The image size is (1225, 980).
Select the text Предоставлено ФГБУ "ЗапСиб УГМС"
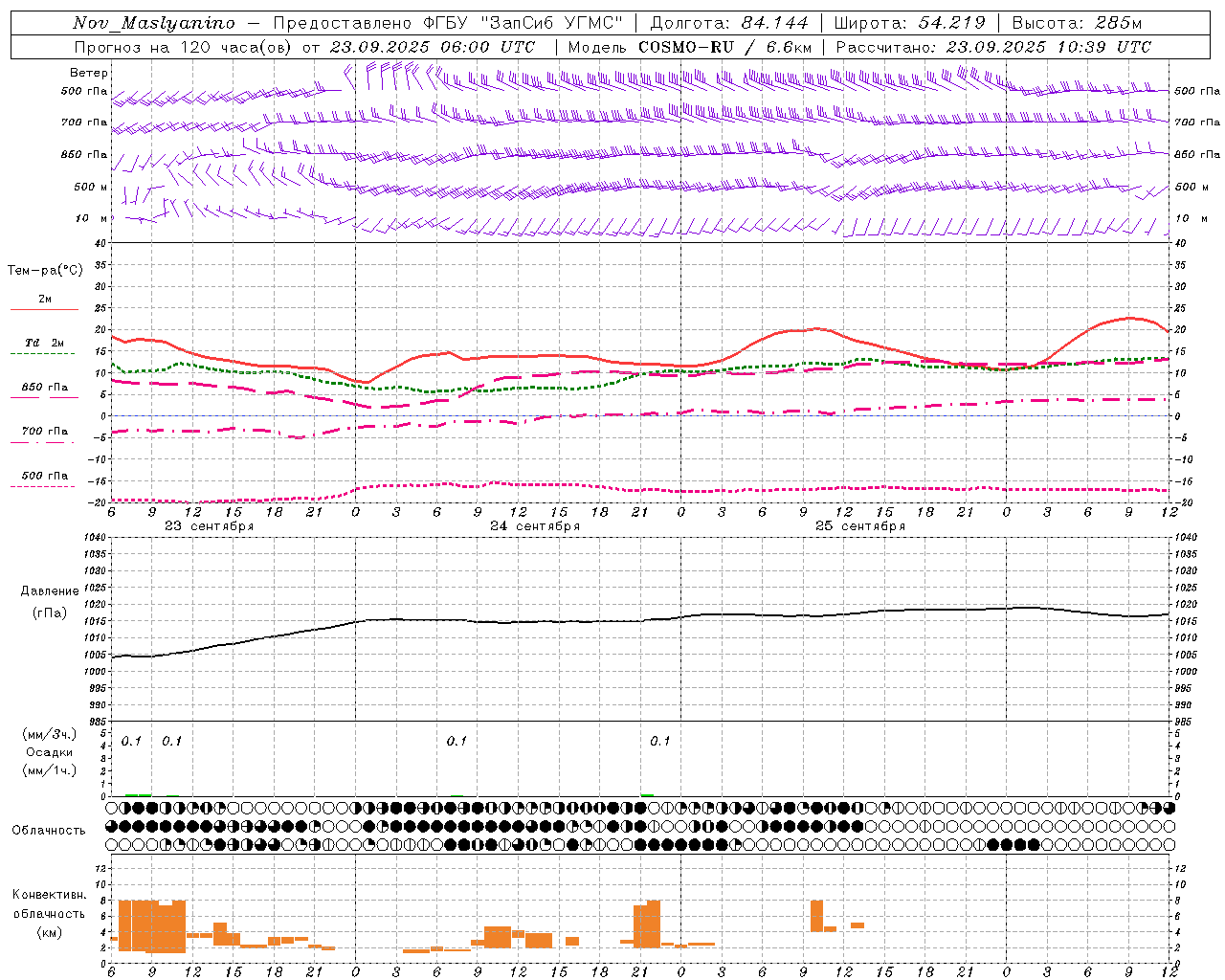tap(449, 23)
